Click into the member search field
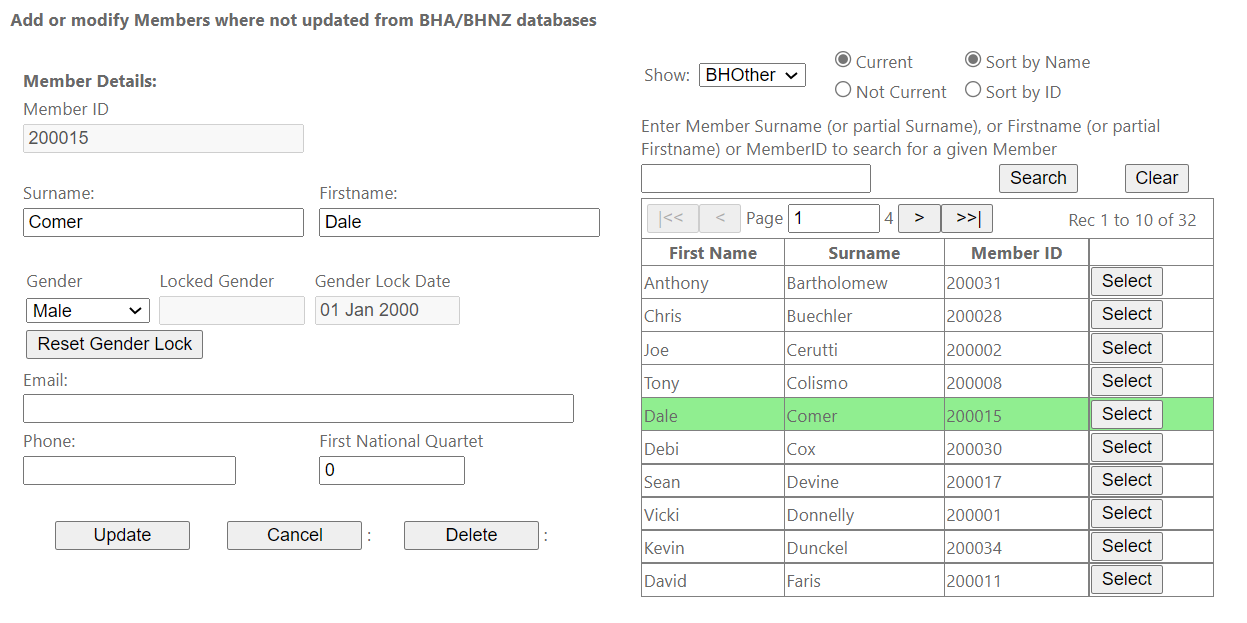Image resolution: width=1247 pixels, height=623 pixels. coord(756,179)
